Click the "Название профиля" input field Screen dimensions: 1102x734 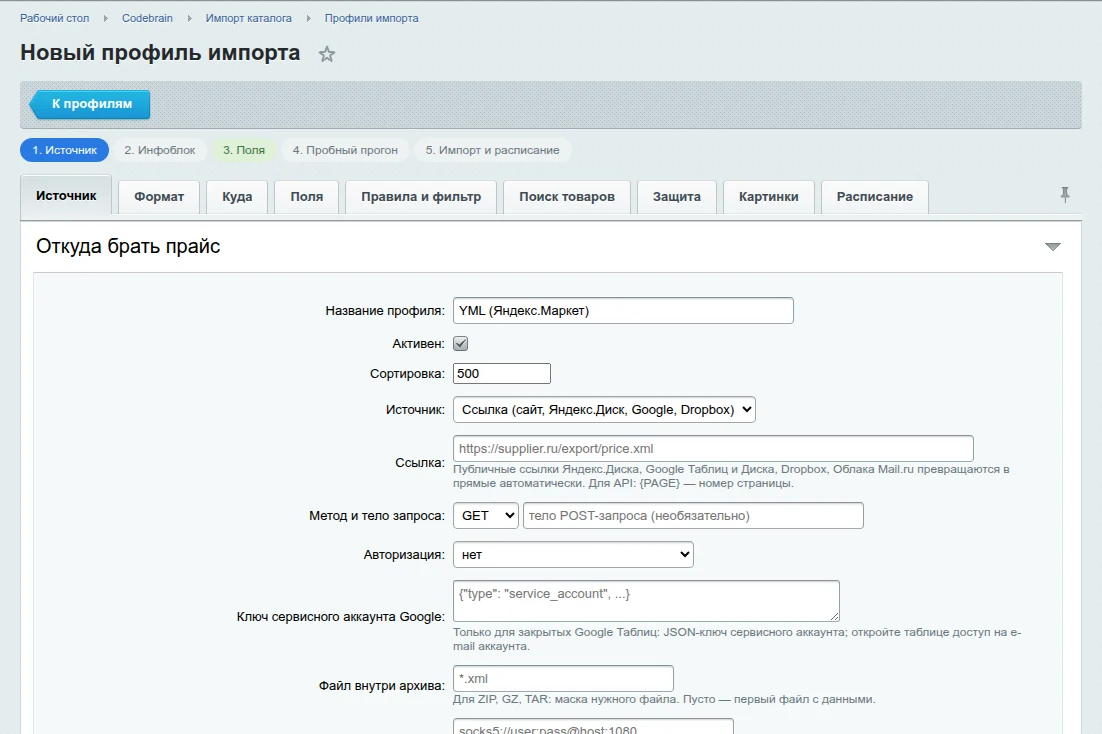point(623,311)
